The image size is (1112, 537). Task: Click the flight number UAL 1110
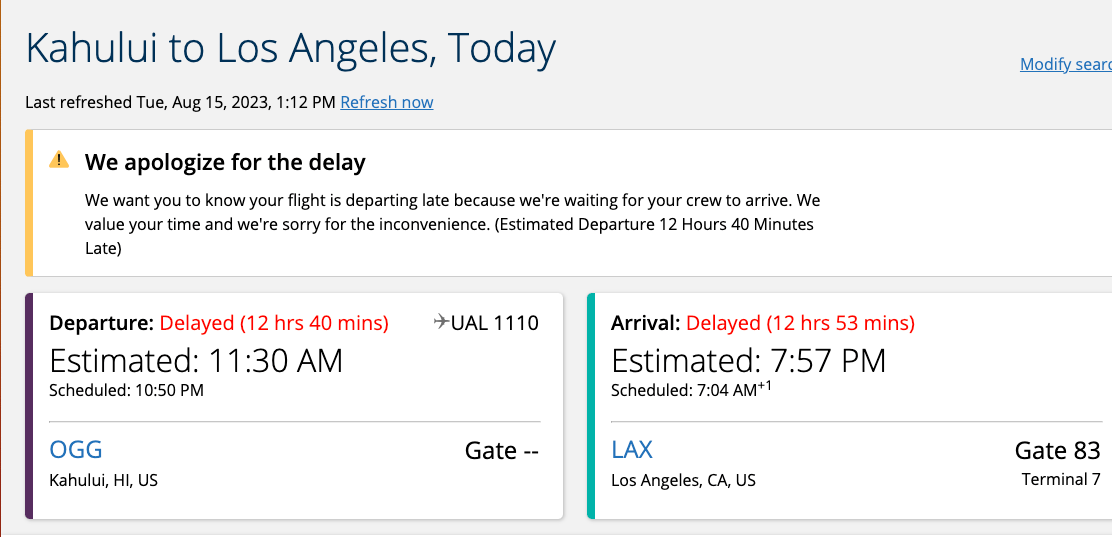pos(495,323)
